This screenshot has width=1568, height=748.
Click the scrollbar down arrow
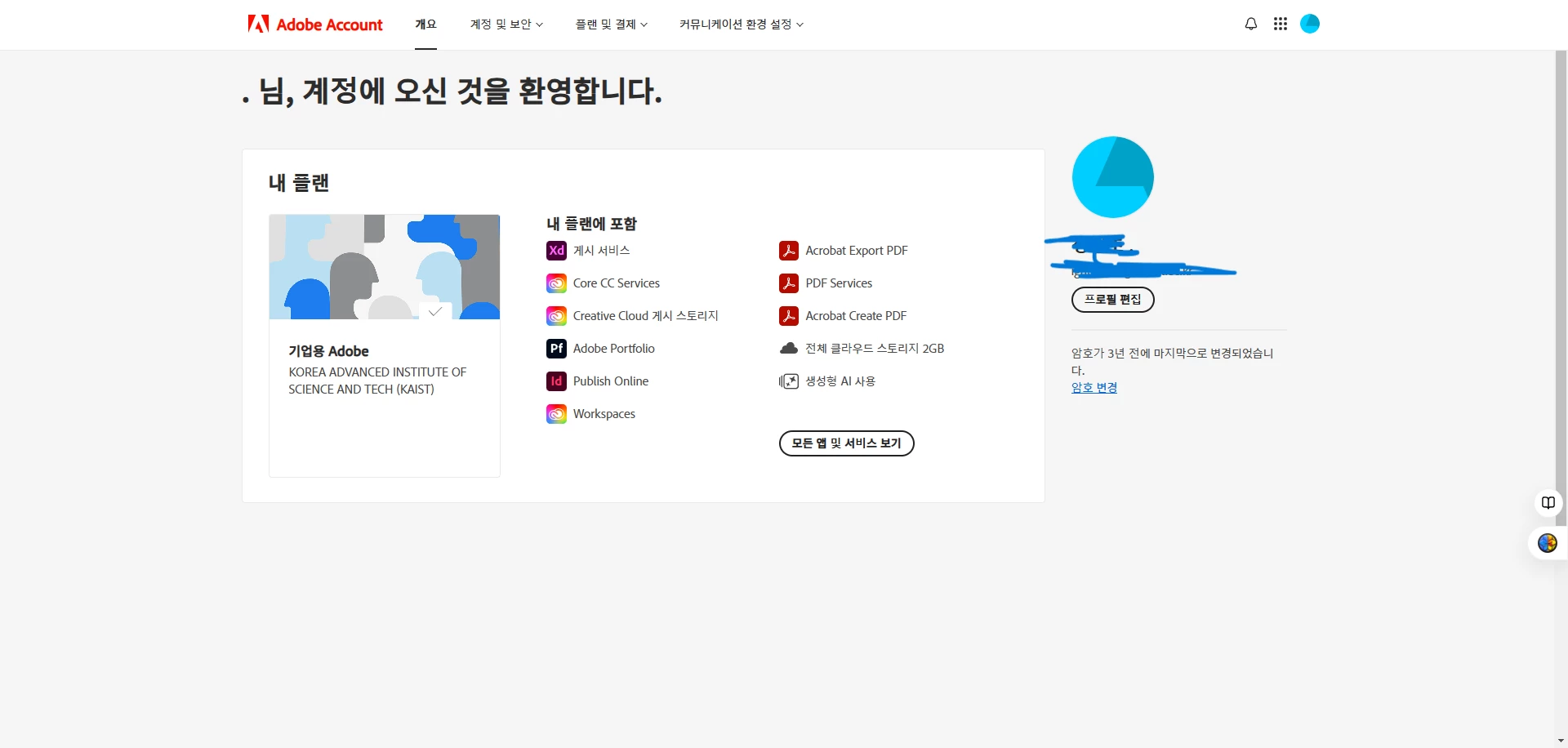pos(1561,741)
